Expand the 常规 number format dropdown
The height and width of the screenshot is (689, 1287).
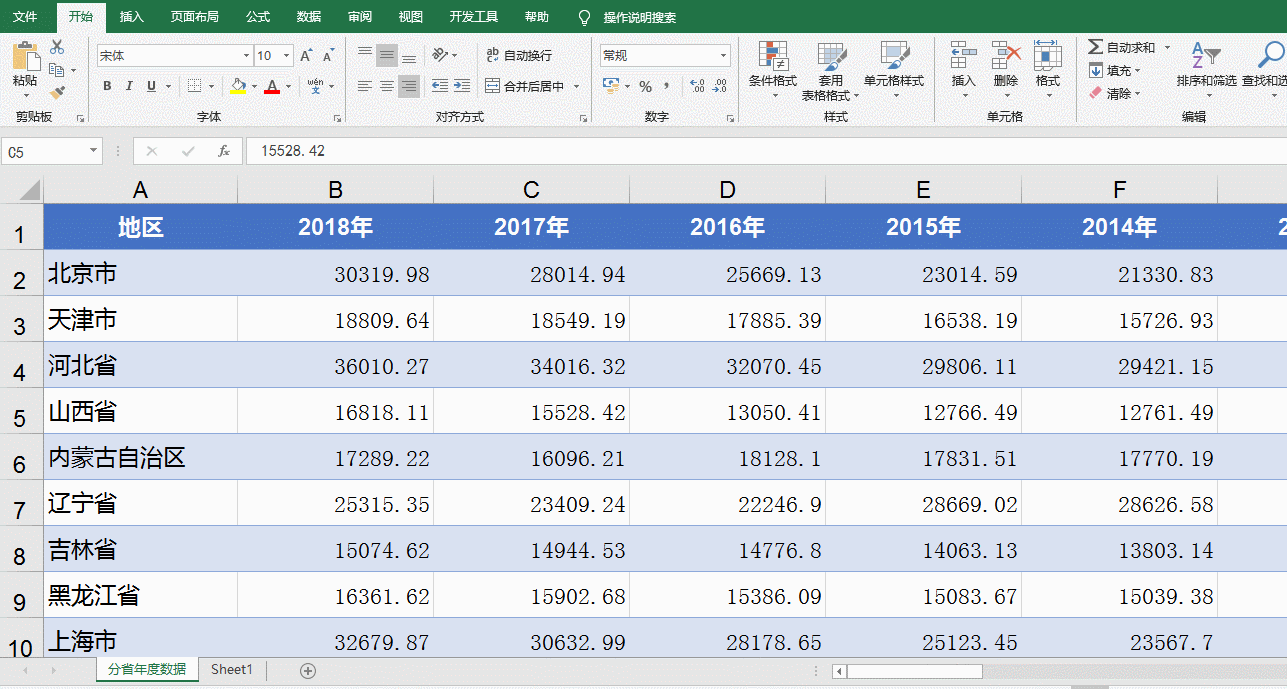point(723,56)
